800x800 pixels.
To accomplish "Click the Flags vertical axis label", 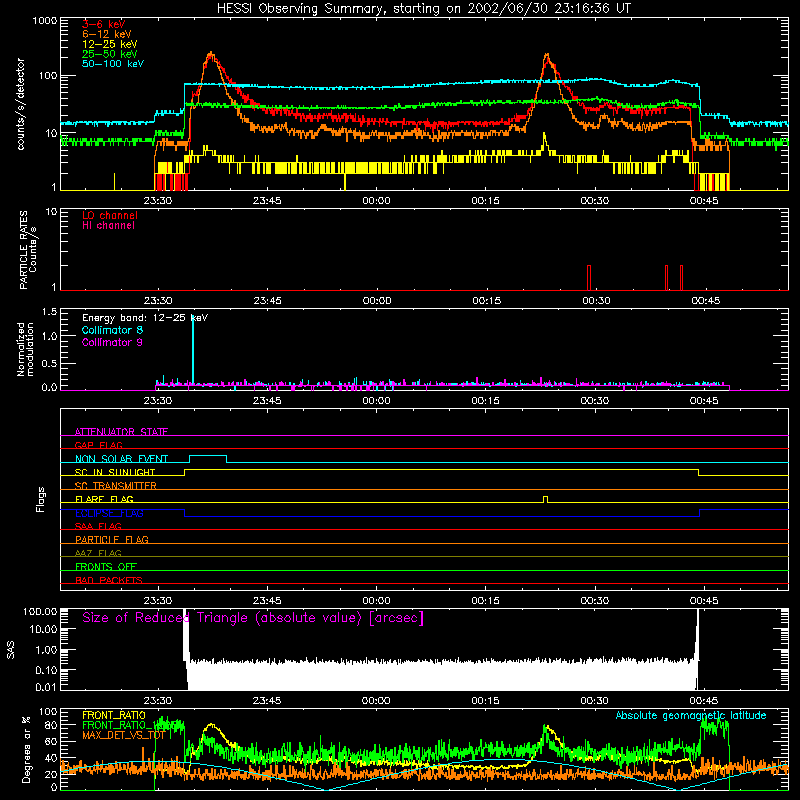I will (x=41, y=499).
